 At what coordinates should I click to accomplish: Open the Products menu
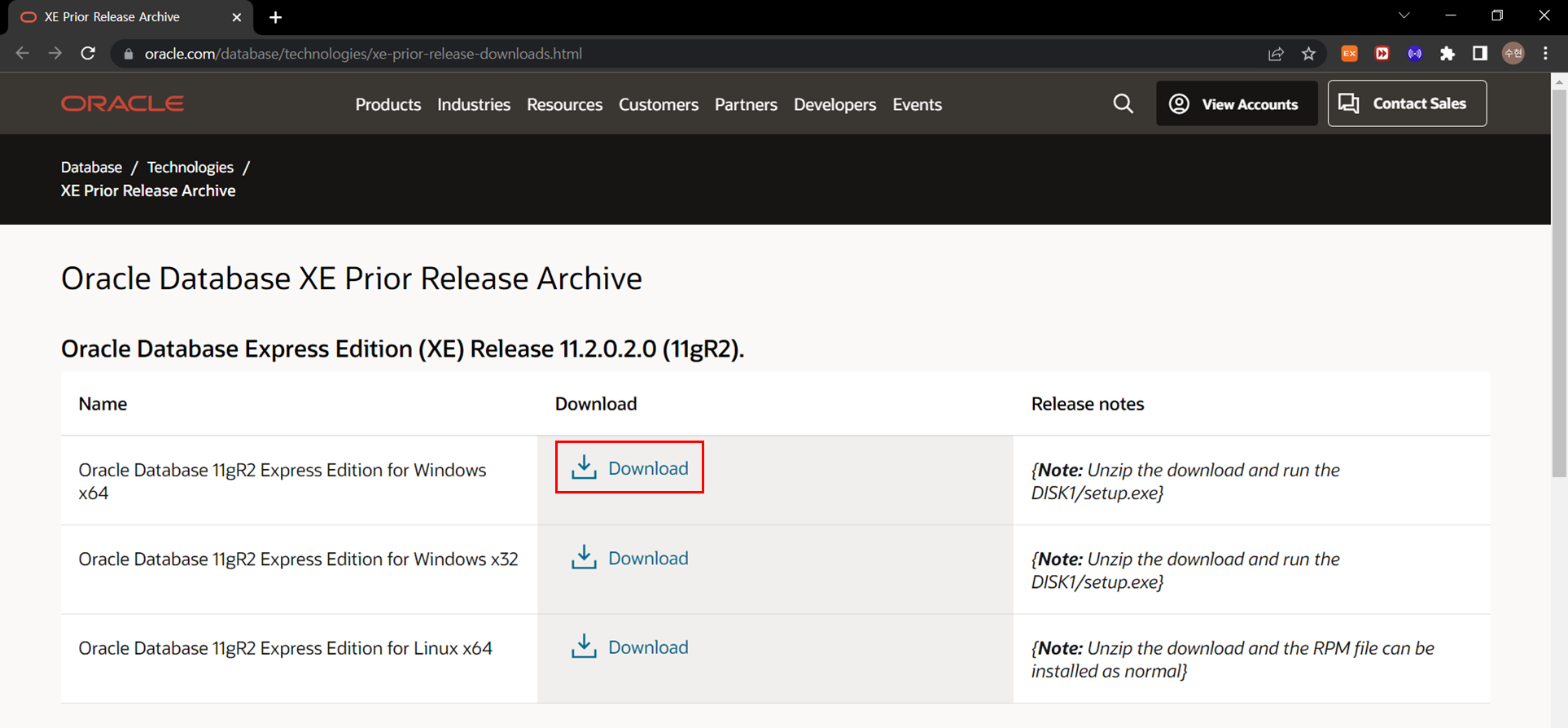click(388, 104)
